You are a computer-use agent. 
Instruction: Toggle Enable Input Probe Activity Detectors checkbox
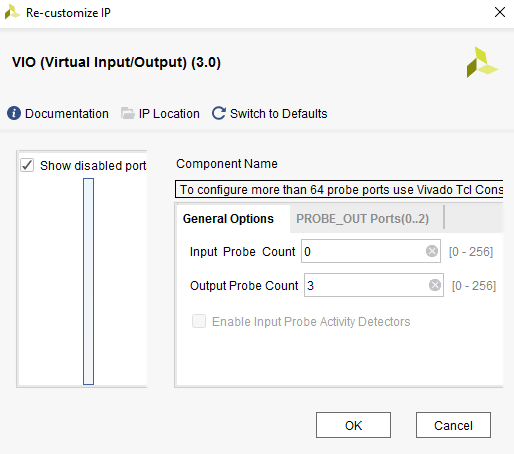(x=199, y=321)
